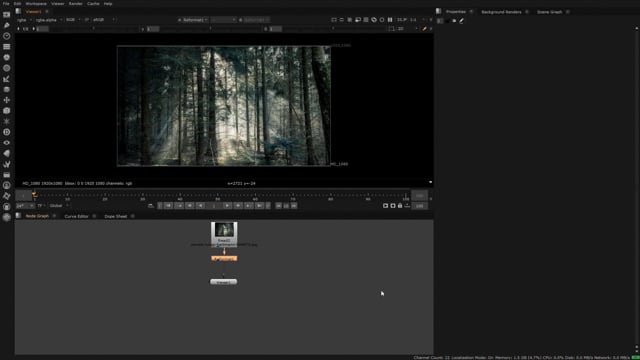Open the Time nodes toolbar menu
The height and width of the screenshot is (360, 640).
(7, 36)
